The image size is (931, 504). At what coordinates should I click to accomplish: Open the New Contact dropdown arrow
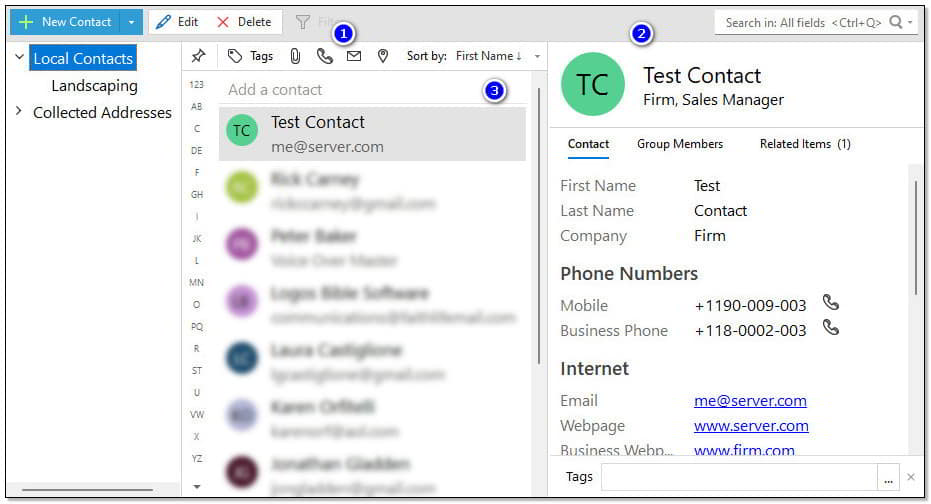(x=132, y=22)
